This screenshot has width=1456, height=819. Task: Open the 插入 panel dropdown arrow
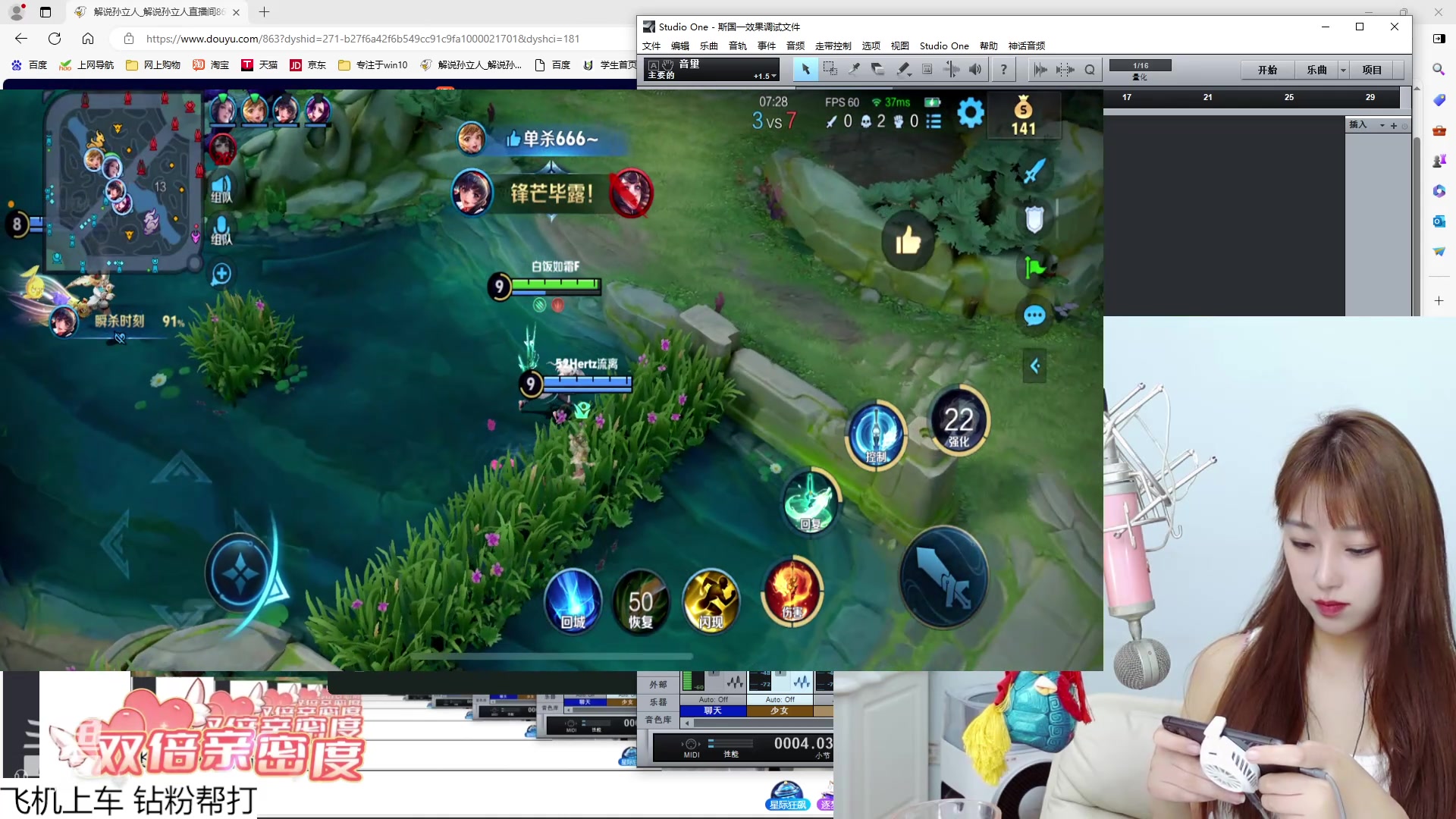pos(1382,125)
